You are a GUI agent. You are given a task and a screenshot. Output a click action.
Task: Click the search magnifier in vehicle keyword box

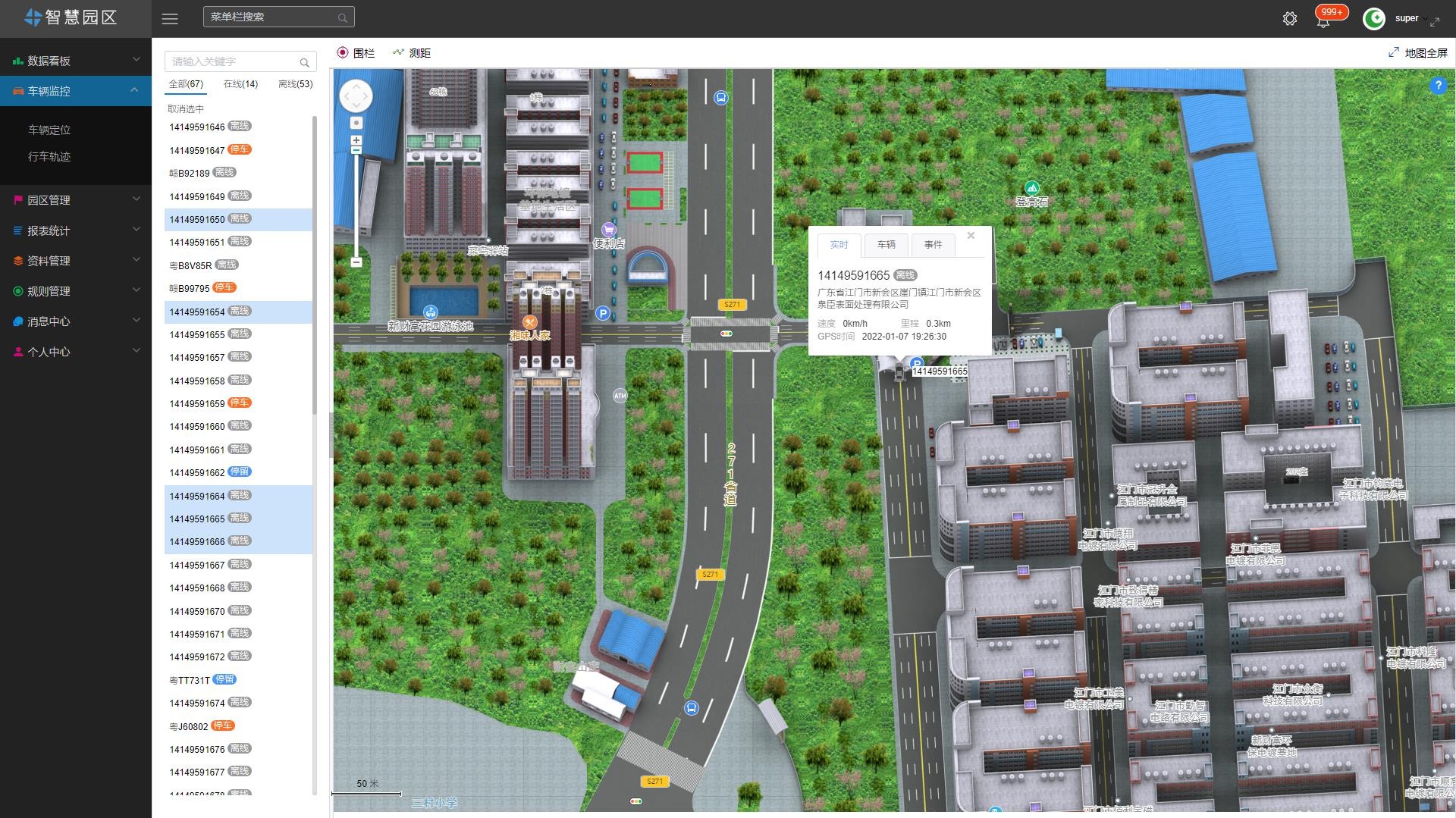pos(304,62)
